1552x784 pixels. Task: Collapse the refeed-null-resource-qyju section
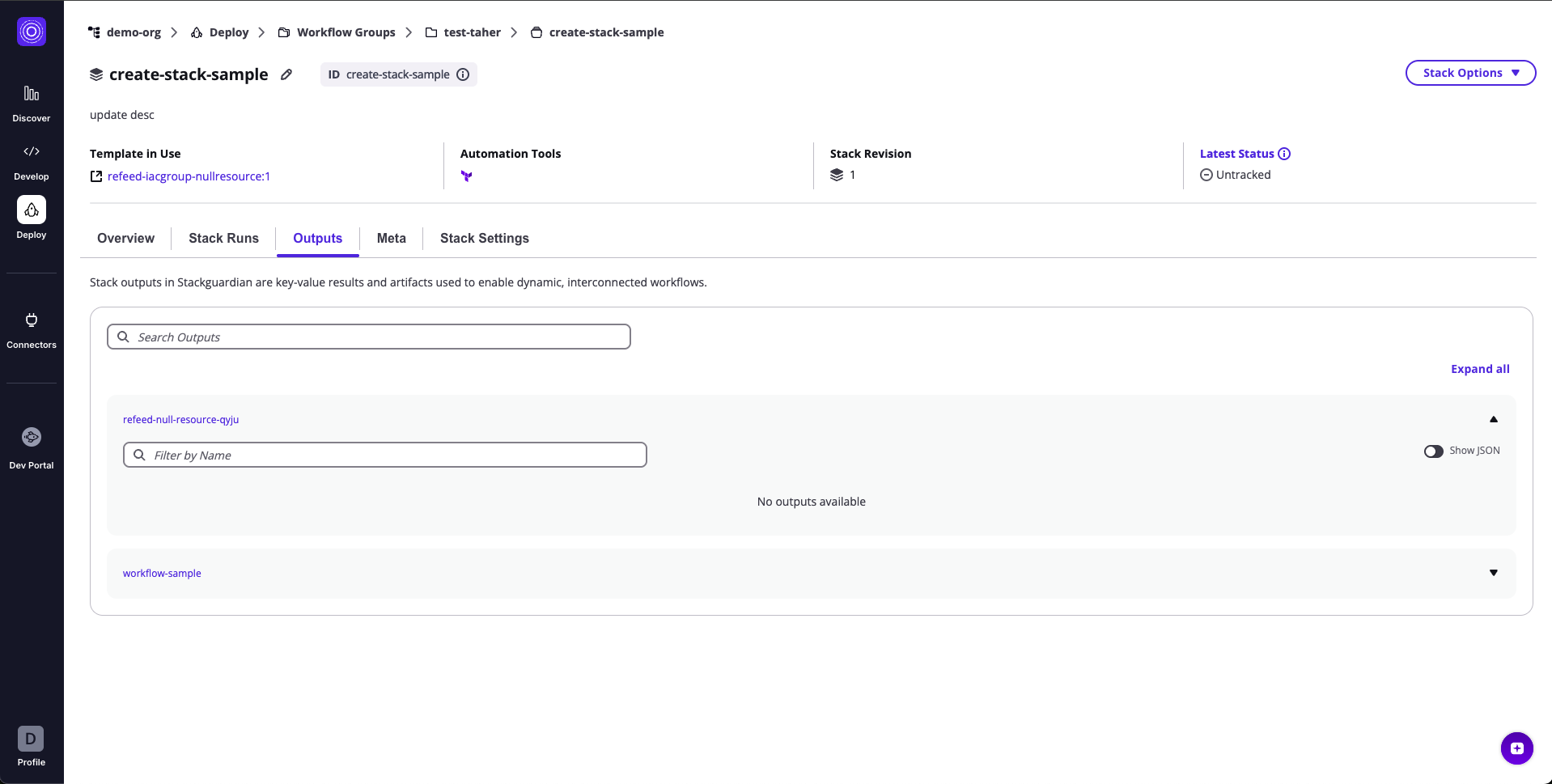click(1493, 419)
